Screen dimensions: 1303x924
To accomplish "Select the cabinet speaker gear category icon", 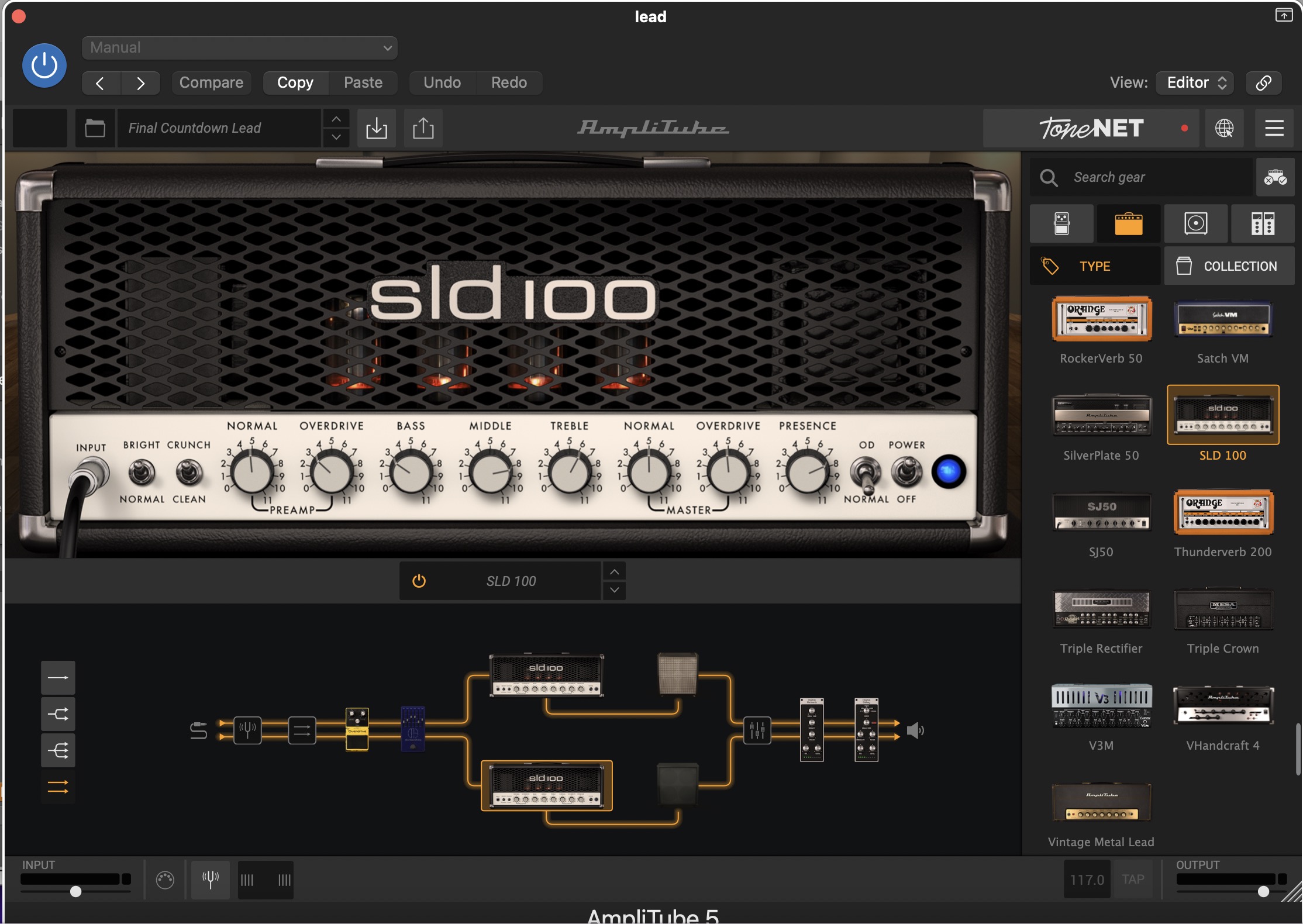I will click(x=1195, y=223).
